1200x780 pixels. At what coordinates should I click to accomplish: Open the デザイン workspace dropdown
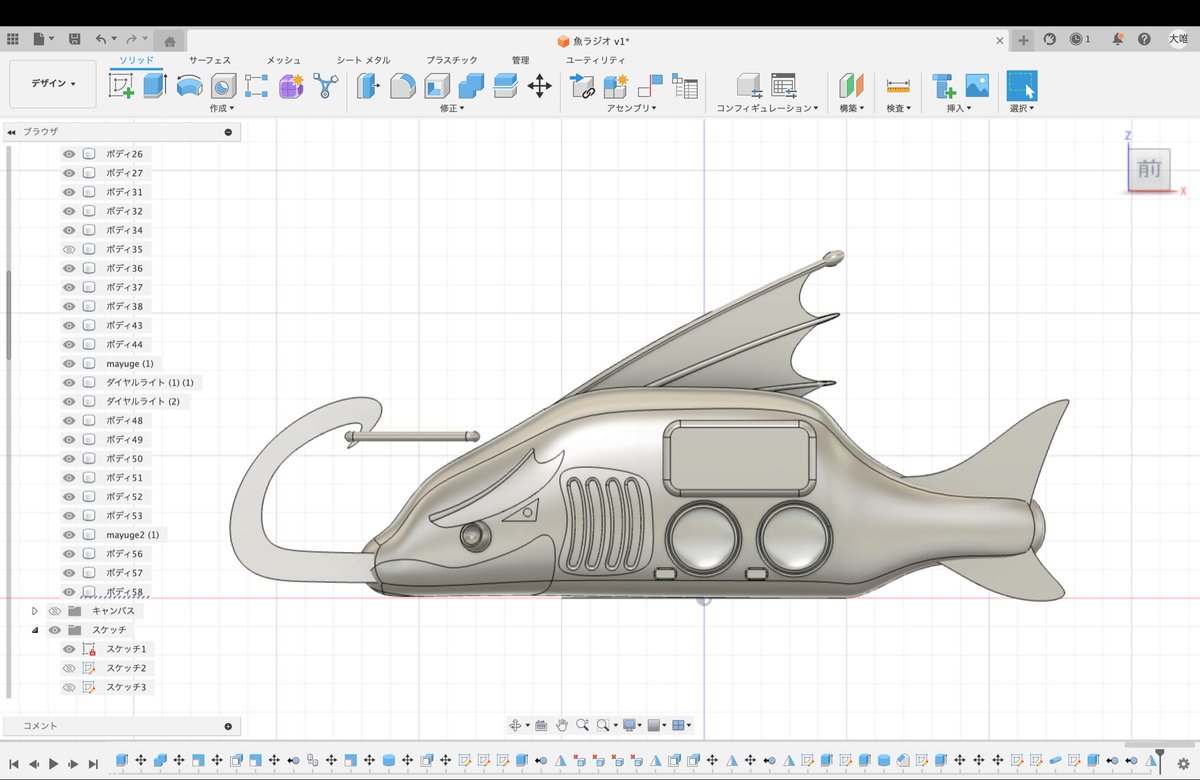pos(52,84)
